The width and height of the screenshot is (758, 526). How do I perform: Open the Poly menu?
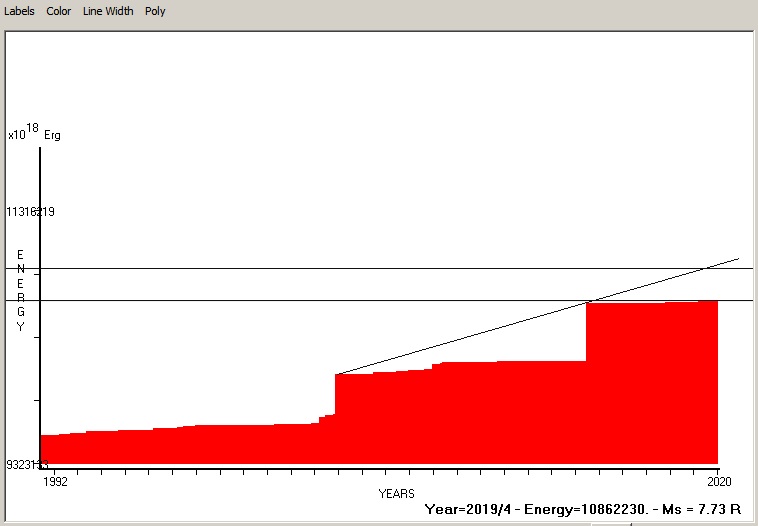point(155,11)
